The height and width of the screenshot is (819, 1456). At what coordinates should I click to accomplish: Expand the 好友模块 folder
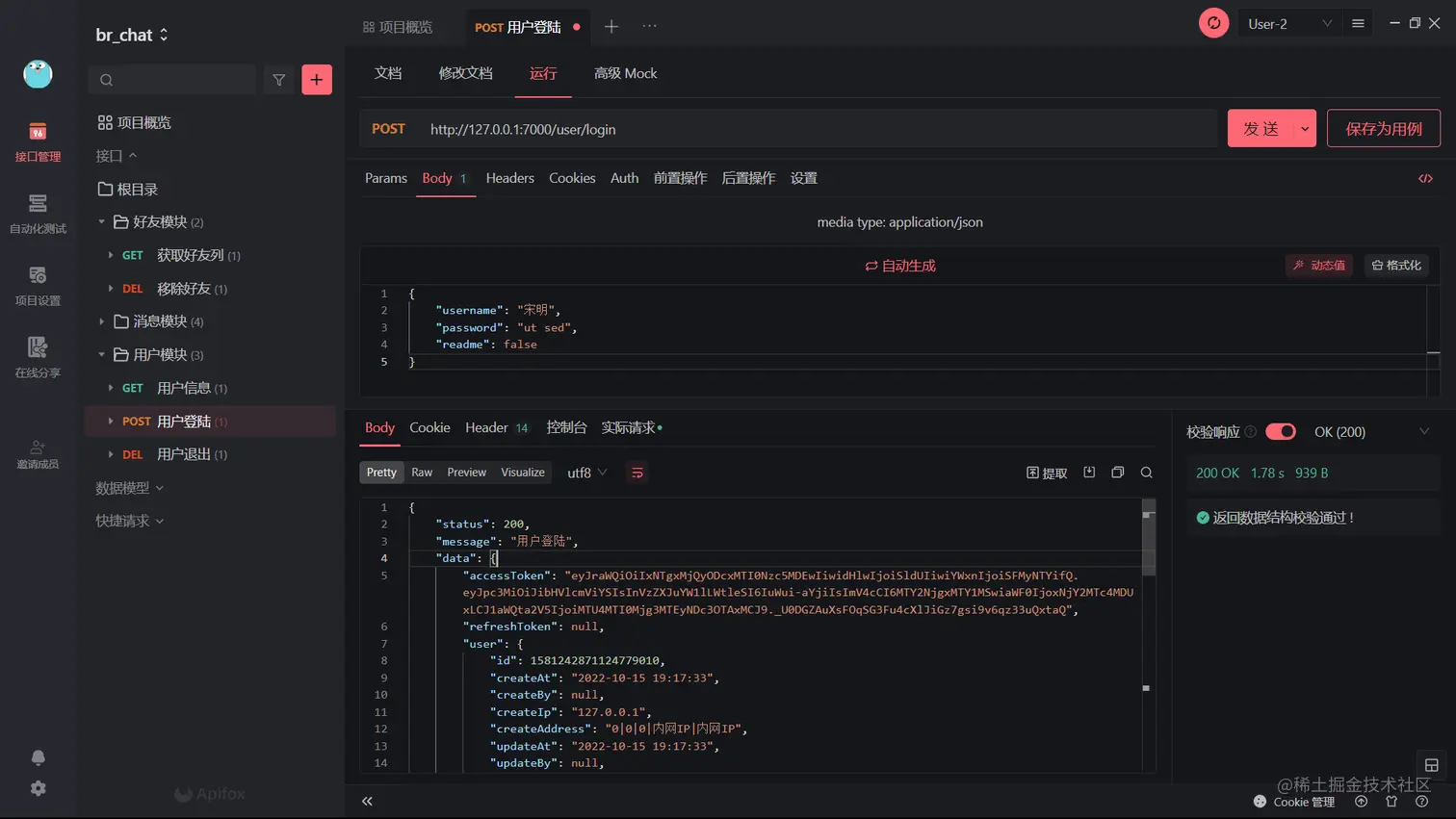(101, 222)
